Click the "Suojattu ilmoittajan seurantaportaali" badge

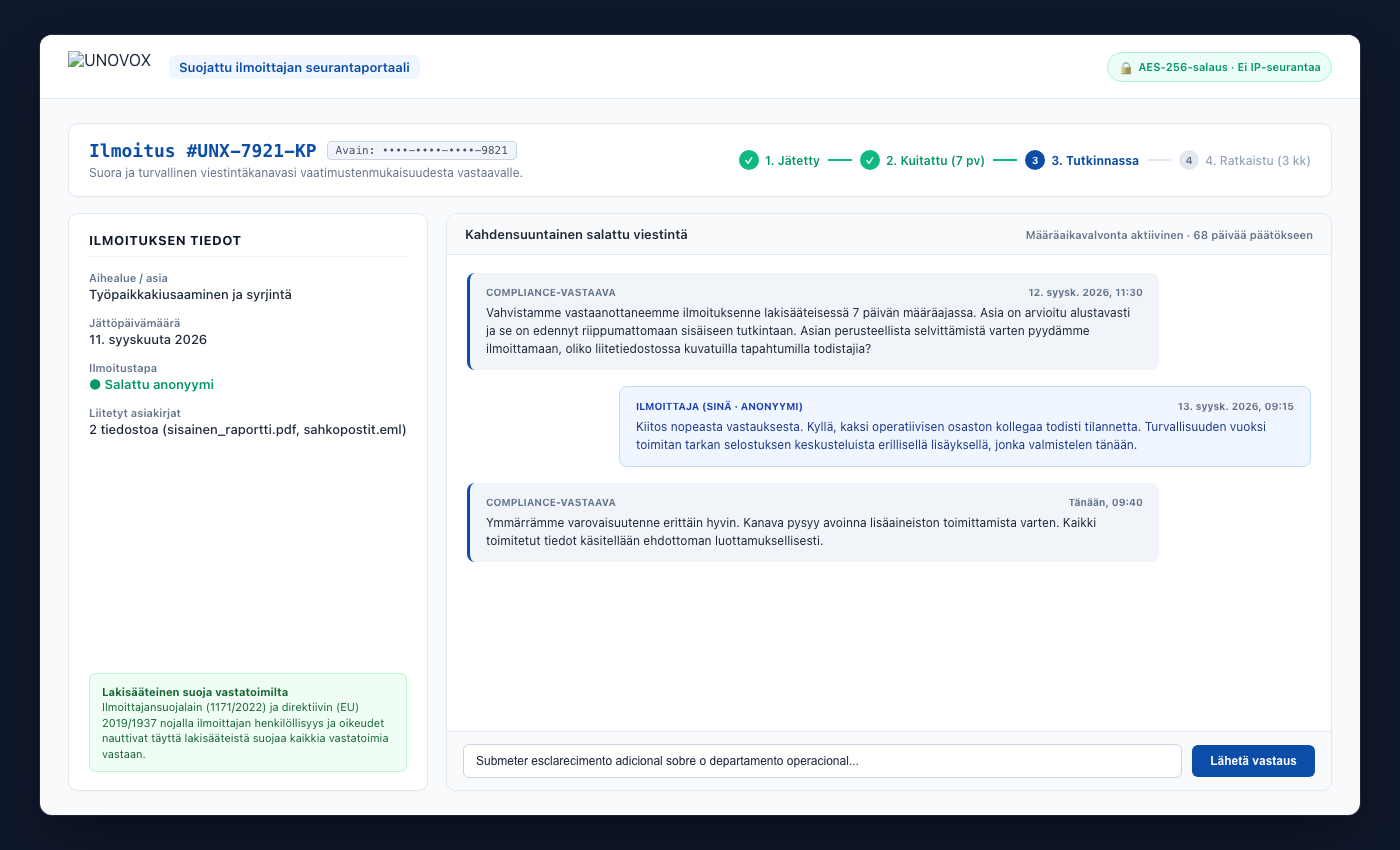click(x=294, y=67)
